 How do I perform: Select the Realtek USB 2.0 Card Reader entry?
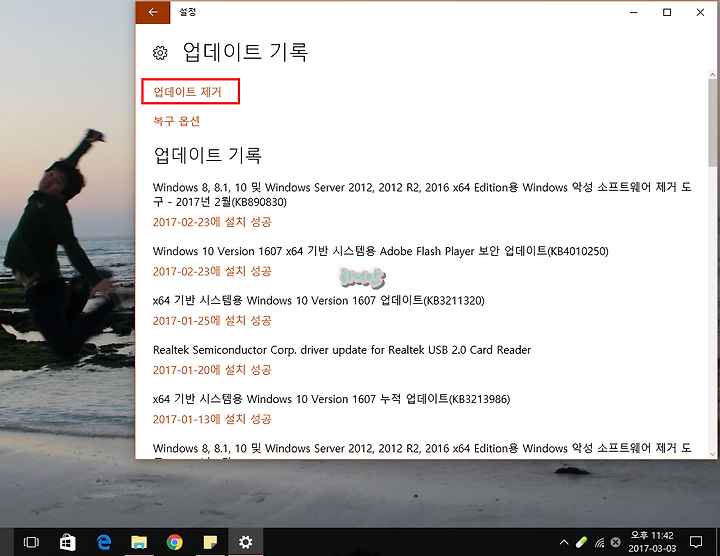pos(342,350)
